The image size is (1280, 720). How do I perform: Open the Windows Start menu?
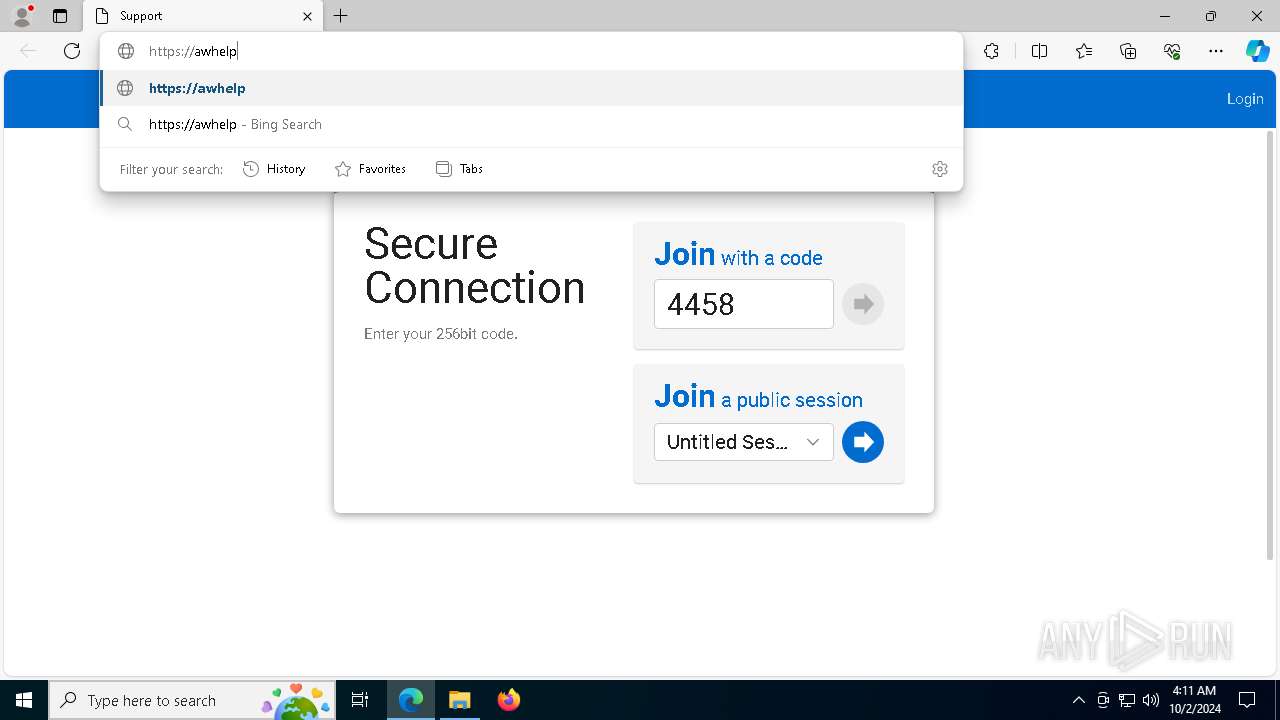pyautogui.click(x=24, y=700)
